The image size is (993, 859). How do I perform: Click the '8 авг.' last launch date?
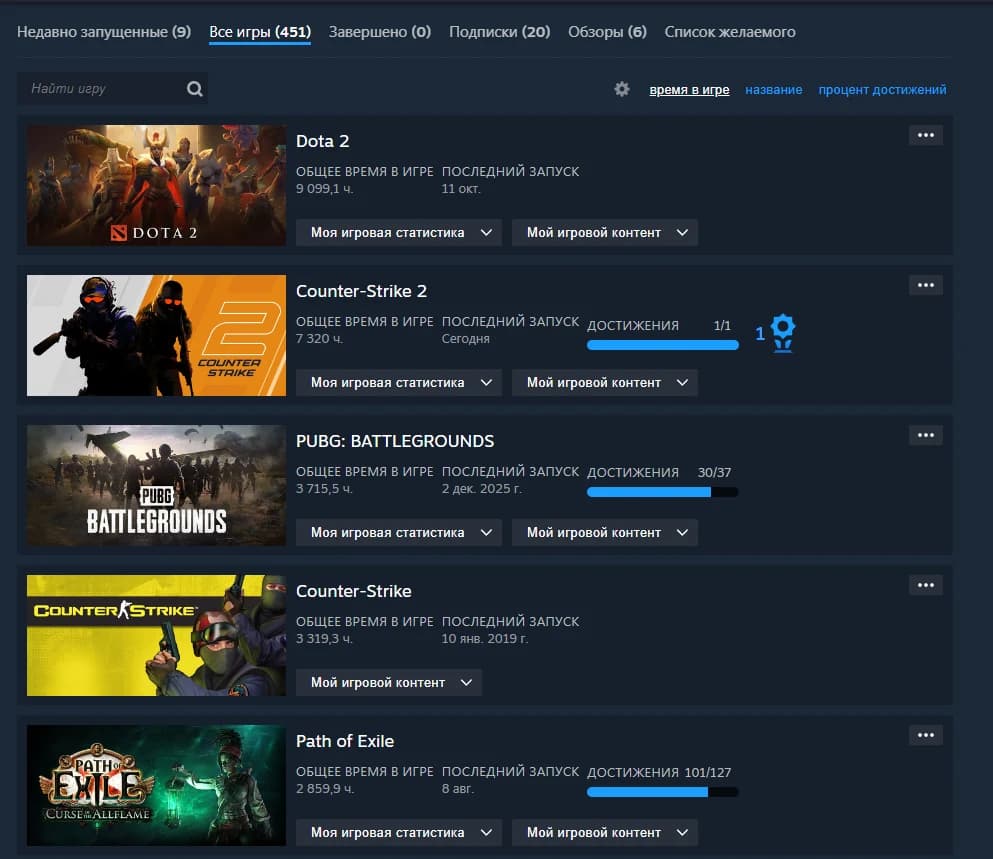point(458,789)
